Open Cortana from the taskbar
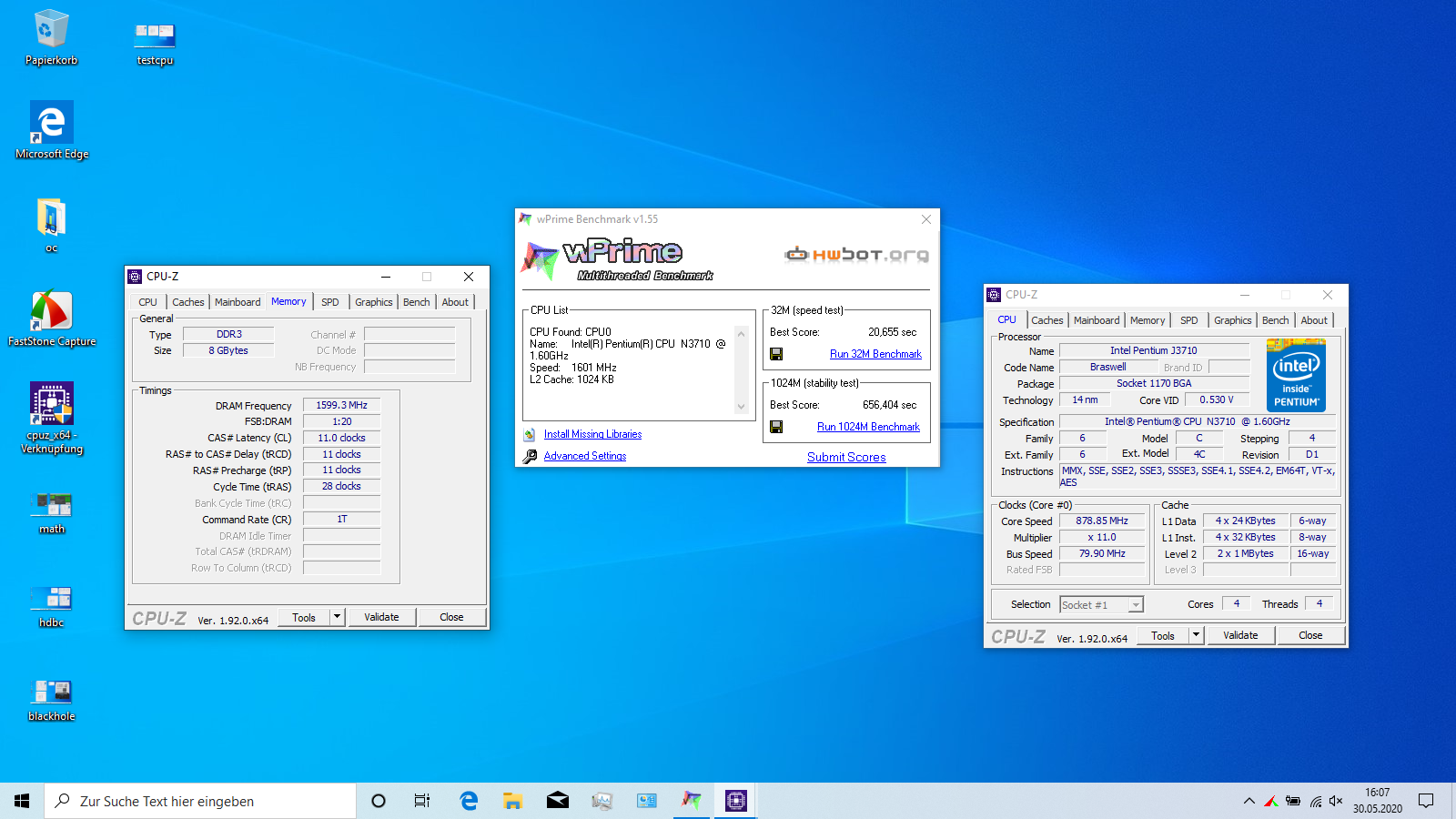Viewport: 1456px width, 819px height. (x=379, y=801)
